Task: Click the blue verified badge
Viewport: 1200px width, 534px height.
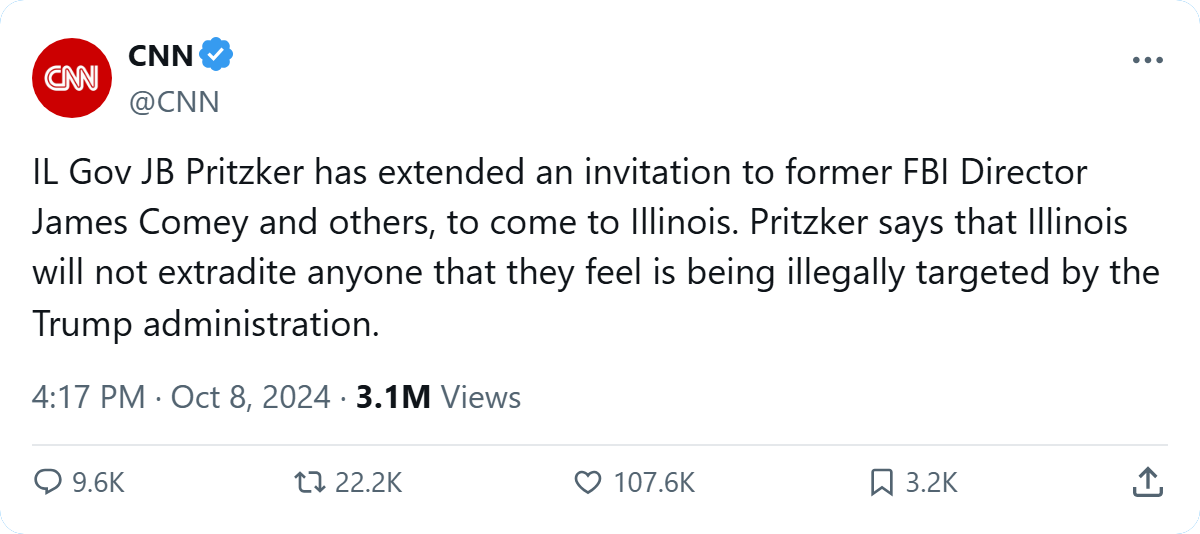Action: point(216,56)
